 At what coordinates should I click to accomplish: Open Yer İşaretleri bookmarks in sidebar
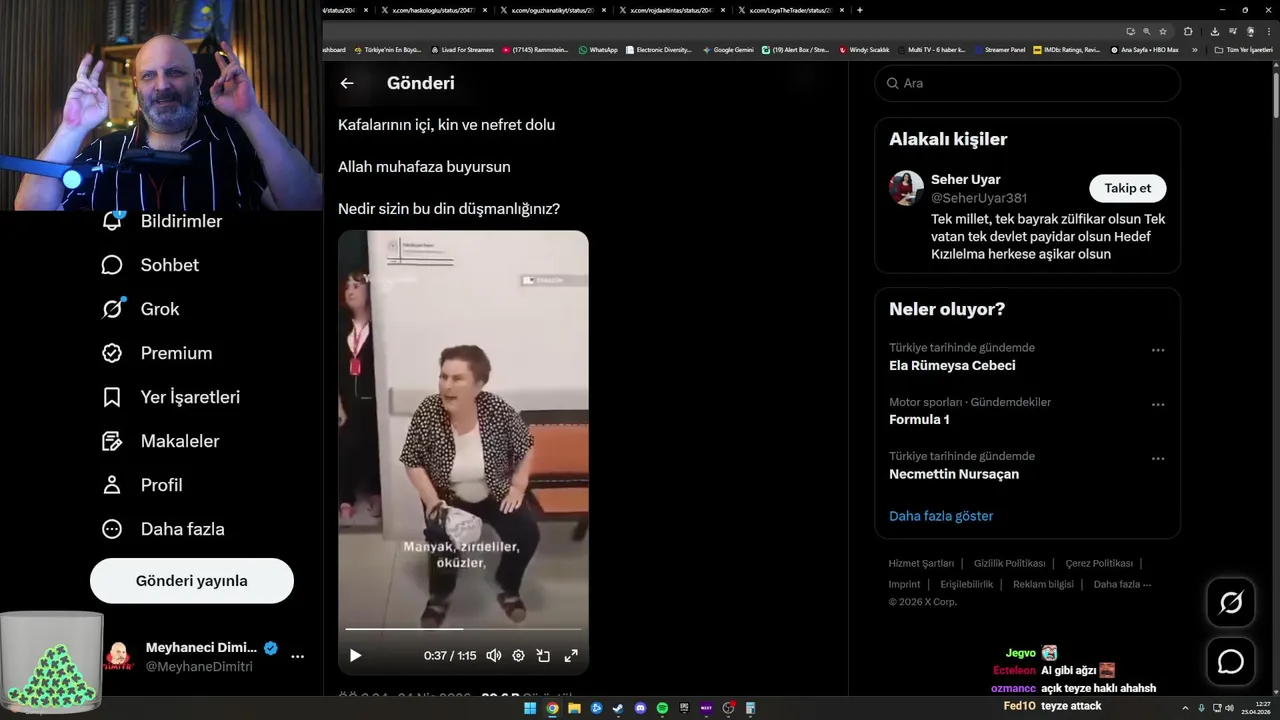pos(171,397)
